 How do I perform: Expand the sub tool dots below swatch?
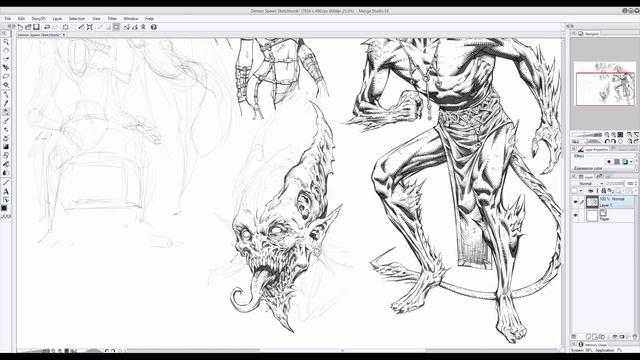6,217
